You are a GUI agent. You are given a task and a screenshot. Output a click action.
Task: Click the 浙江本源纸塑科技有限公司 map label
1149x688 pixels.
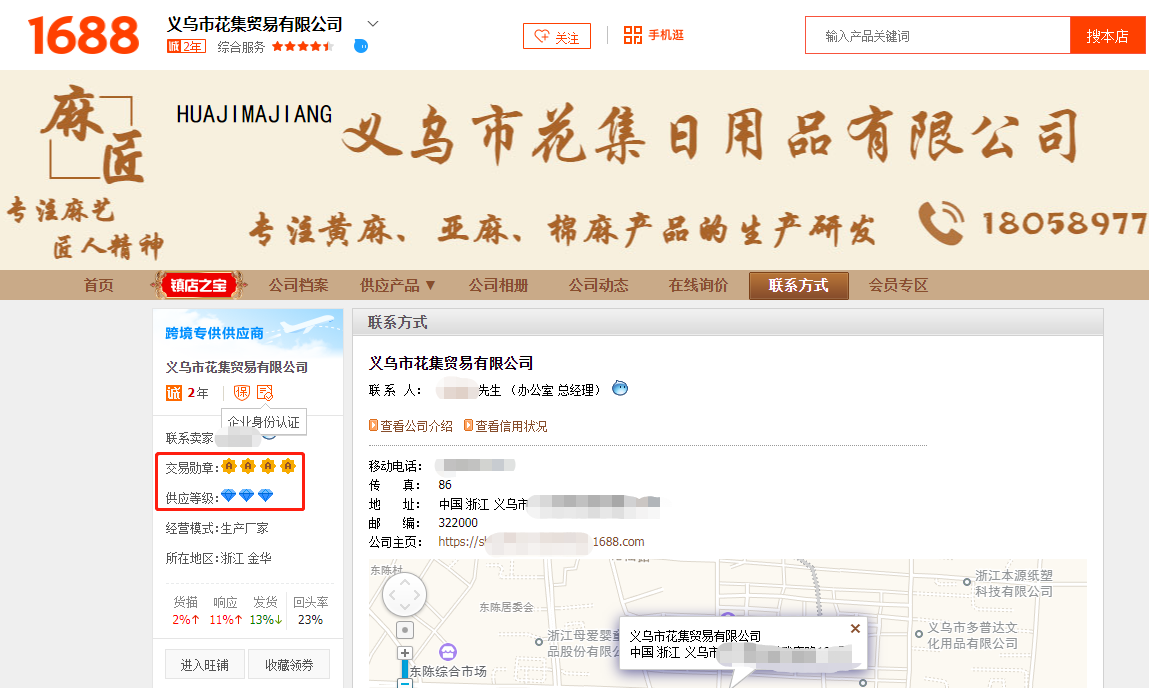(x=1013, y=583)
